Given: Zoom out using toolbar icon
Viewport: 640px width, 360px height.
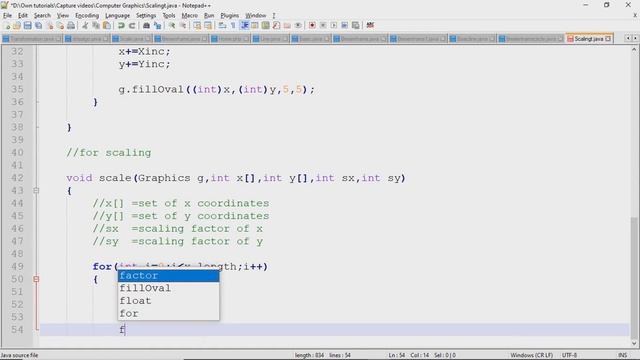Looking at the screenshot, I should (x=183, y=25).
